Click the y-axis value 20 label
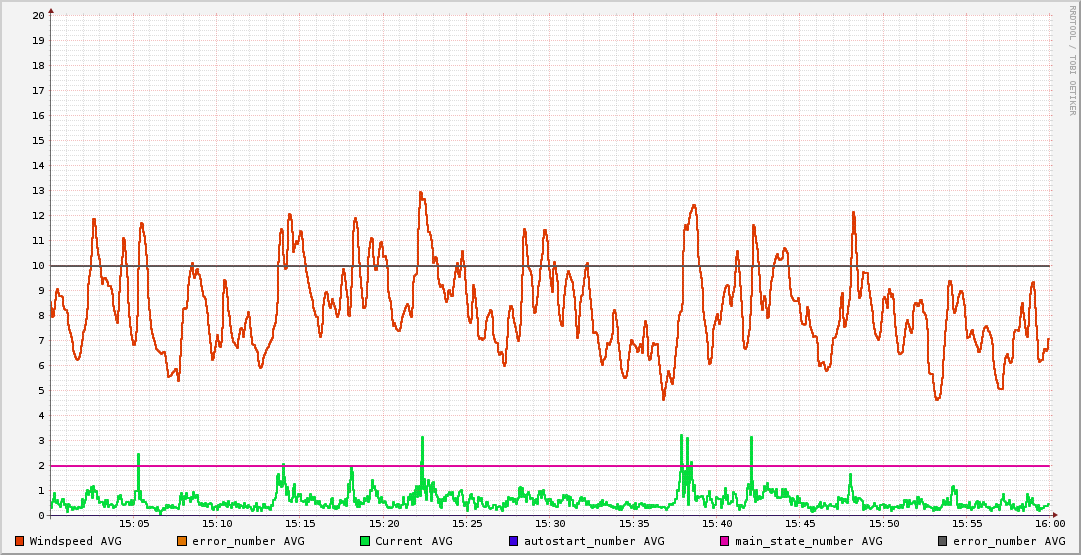The height and width of the screenshot is (555, 1081). [x=38, y=16]
